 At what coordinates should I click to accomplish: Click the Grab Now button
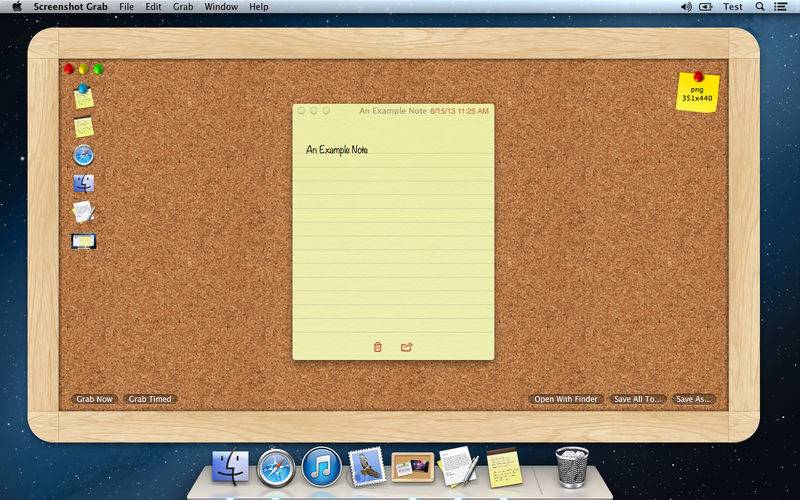point(94,399)
